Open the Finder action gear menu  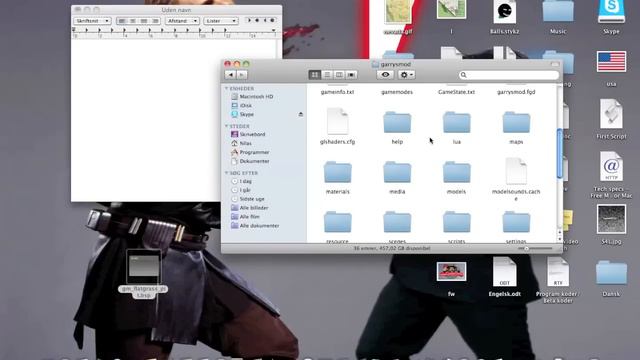coord(407,75)
